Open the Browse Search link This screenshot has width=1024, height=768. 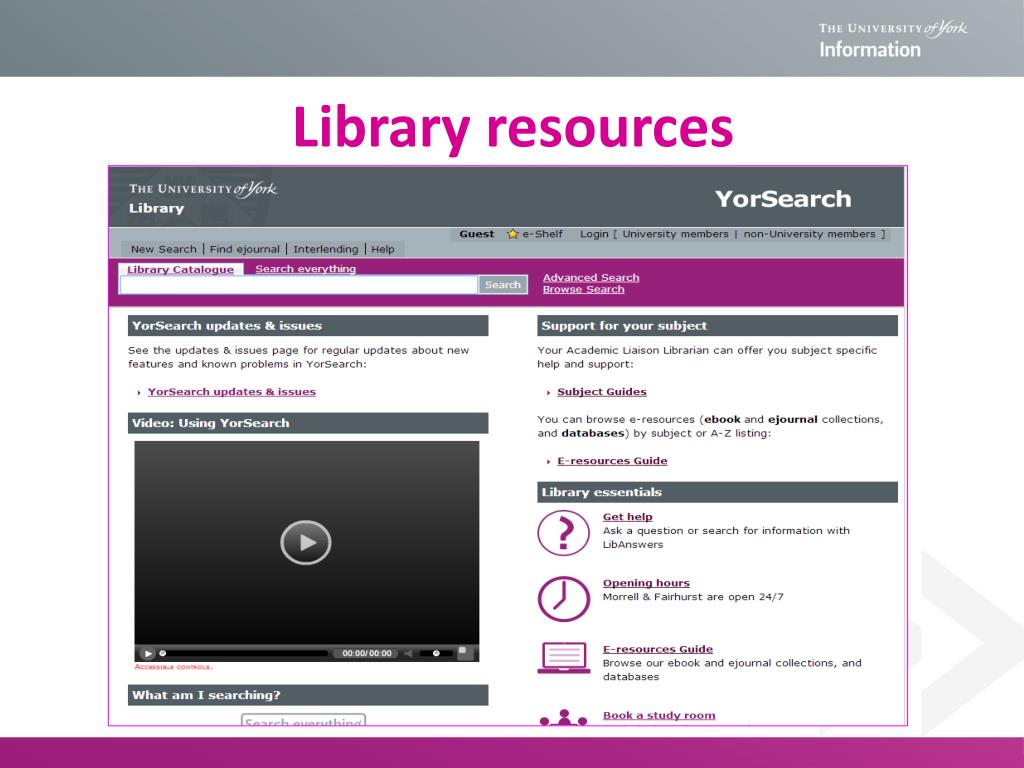click(x=583, y=289)
